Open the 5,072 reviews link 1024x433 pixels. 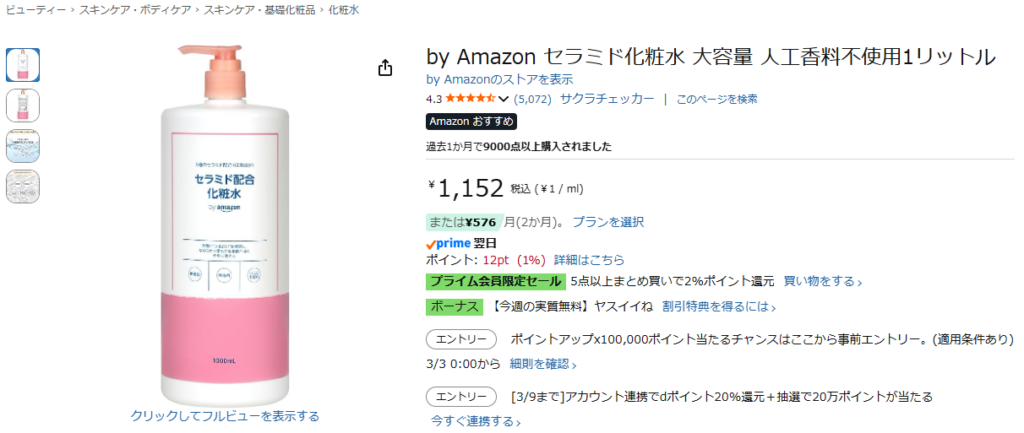point(532,99)
